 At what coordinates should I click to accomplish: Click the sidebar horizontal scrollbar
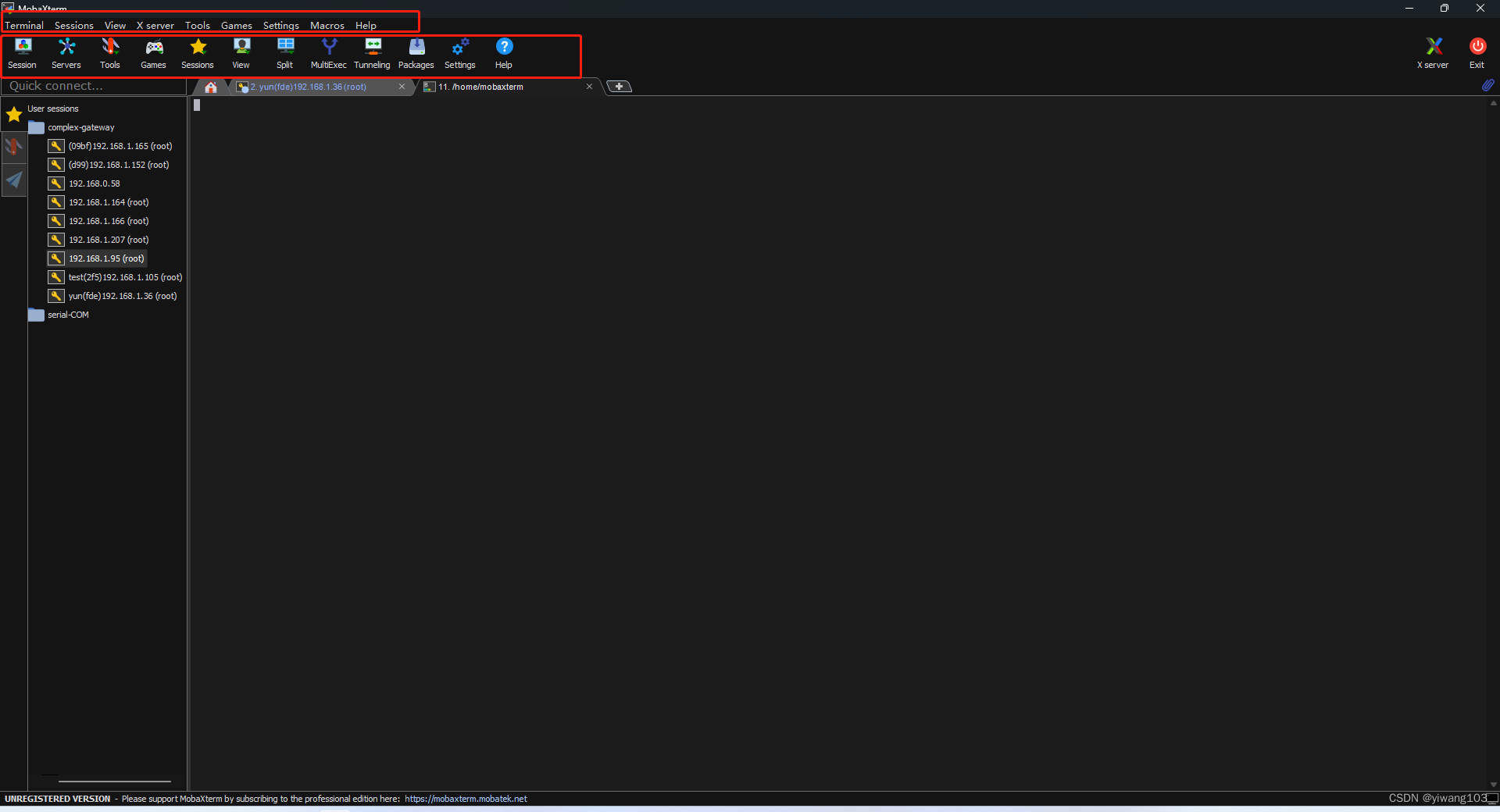(115, 781)
